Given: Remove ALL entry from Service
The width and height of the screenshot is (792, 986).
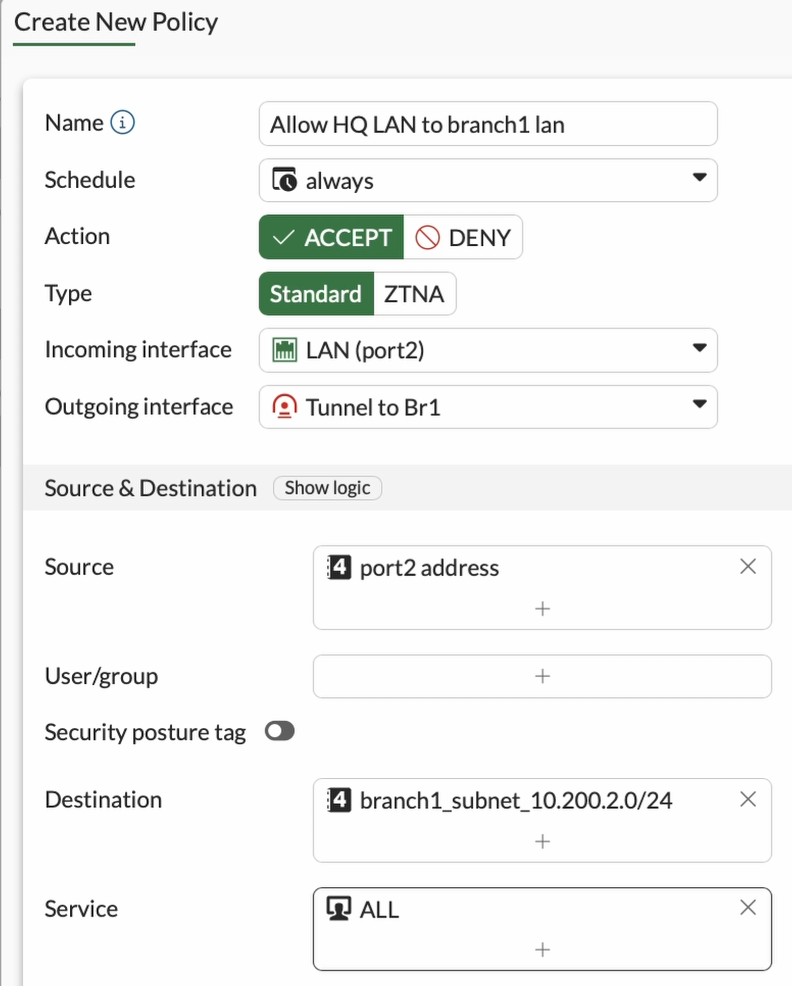Looking at the screenshot, I should click(747, 908).
